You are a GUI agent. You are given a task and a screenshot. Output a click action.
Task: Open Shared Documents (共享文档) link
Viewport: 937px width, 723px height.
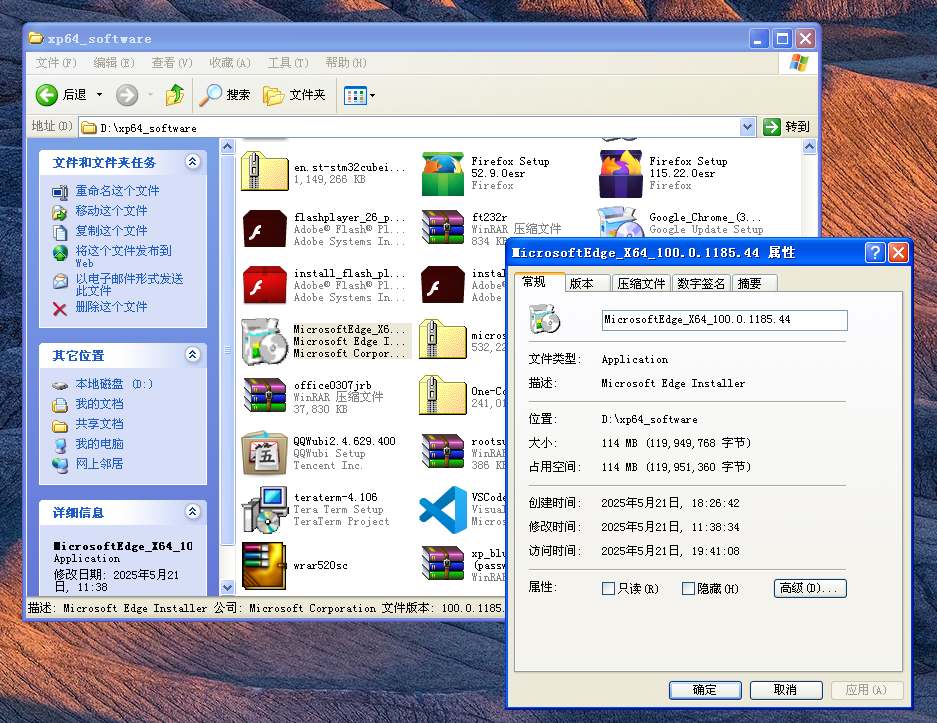(x=99, y=424)
